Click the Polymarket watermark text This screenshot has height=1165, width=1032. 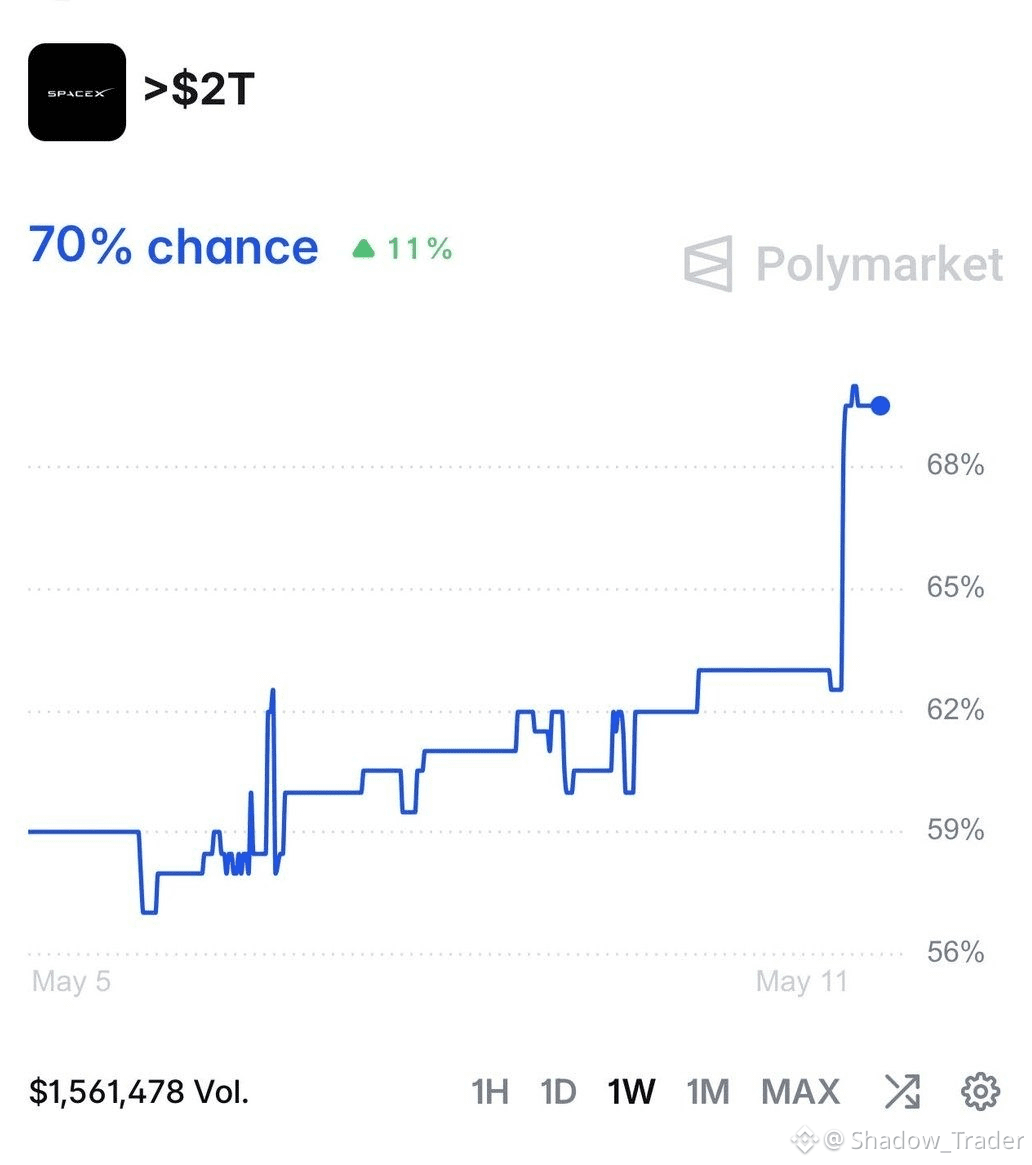click(879, 264)
